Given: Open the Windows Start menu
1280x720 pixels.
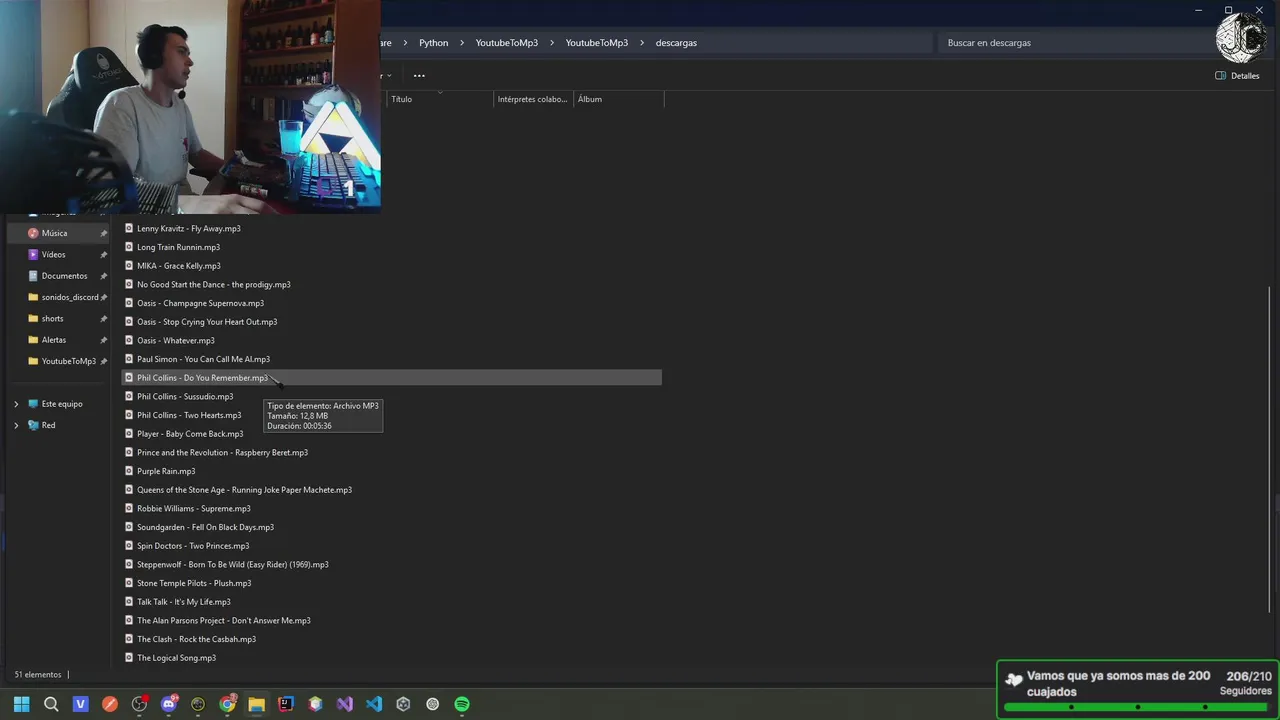Looking at the screenshot, I should (22, 704).
